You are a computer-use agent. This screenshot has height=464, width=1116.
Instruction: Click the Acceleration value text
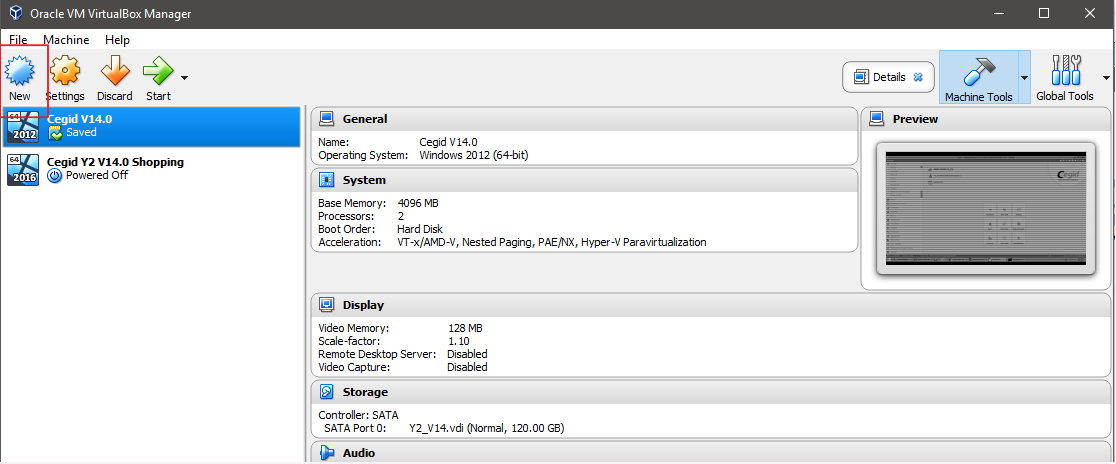pos(552,242)
